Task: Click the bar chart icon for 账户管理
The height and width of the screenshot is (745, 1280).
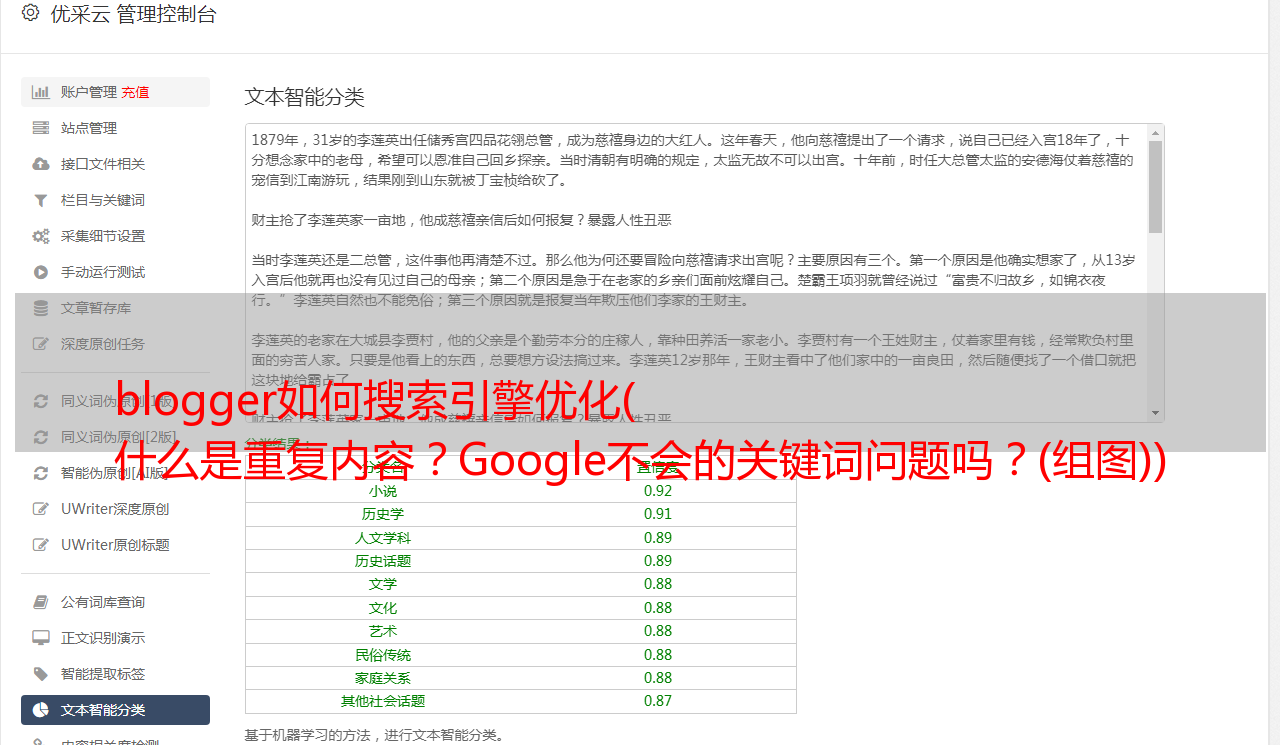Action: click(x=41, y=92)
